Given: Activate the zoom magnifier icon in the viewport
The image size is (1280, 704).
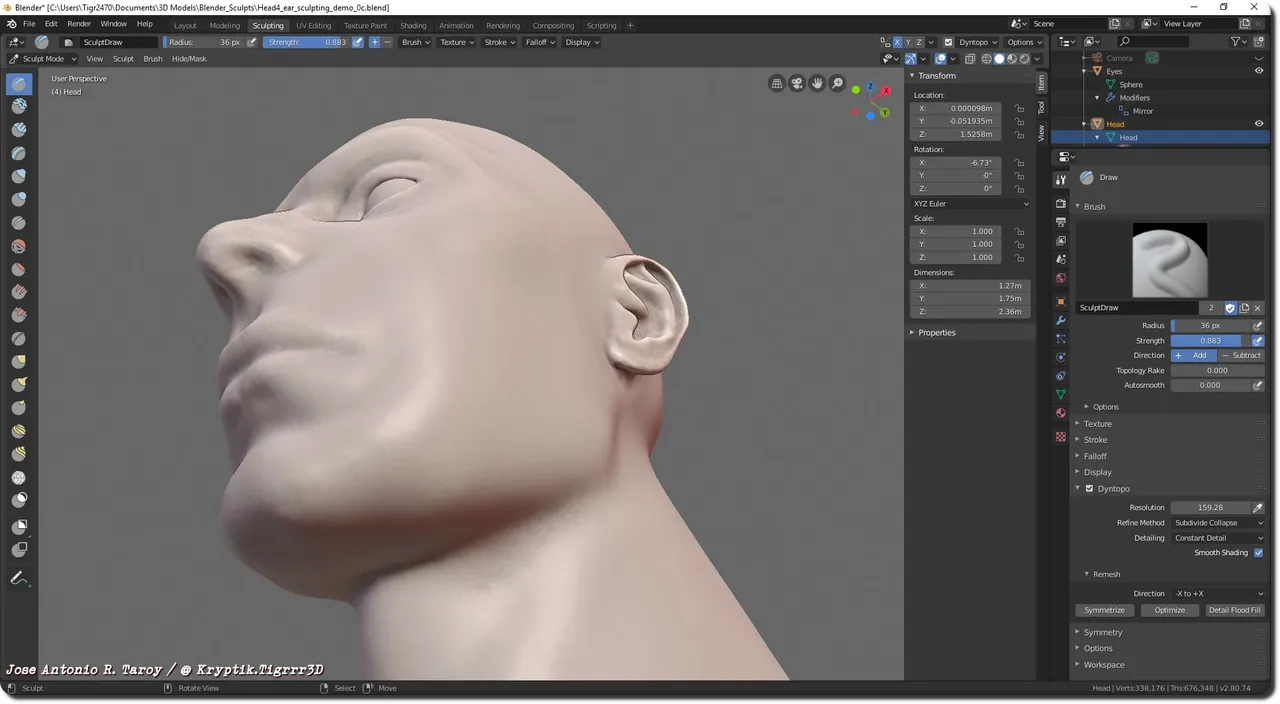Looking at the screenshot, I should point(837,83).
